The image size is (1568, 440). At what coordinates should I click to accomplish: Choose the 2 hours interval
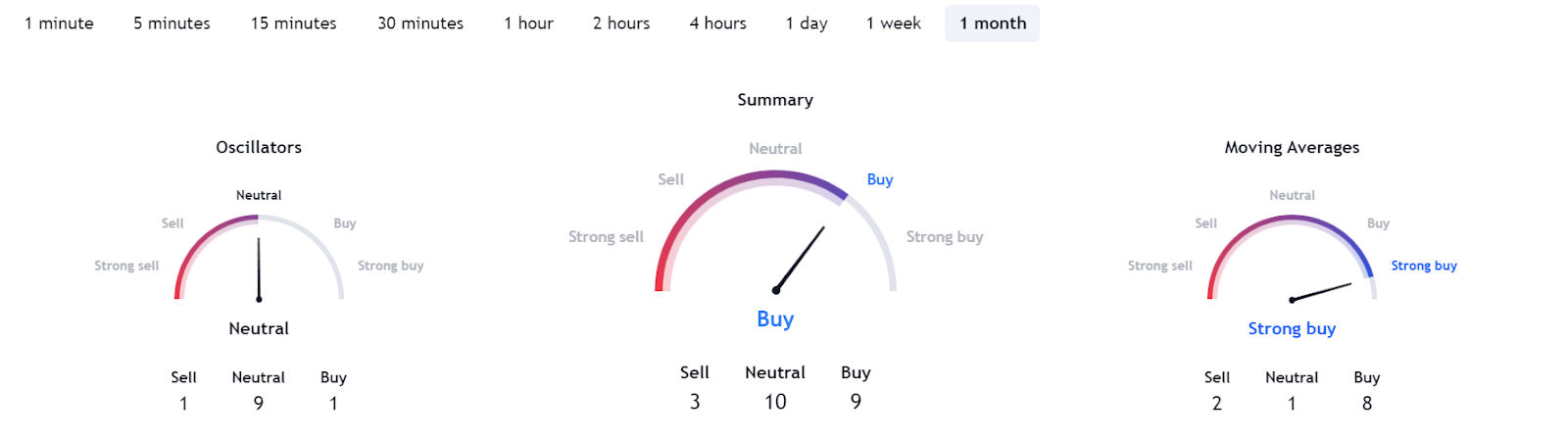(621, 24)
